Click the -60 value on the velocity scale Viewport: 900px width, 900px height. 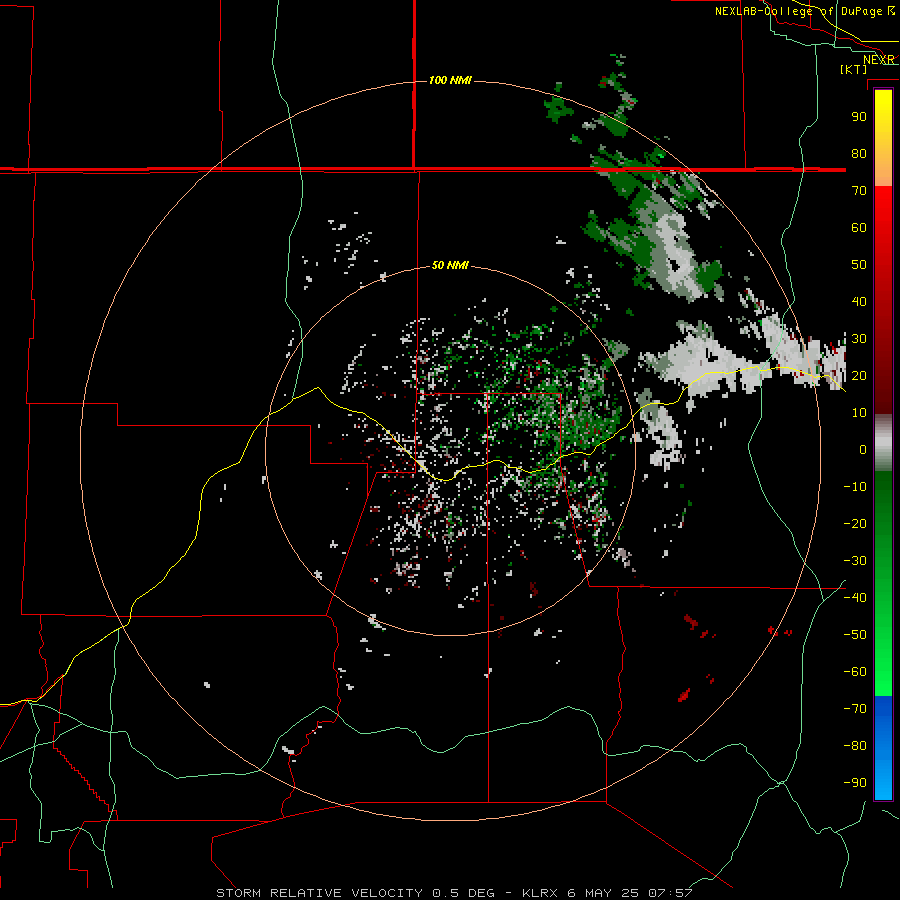tap(855, 672)
